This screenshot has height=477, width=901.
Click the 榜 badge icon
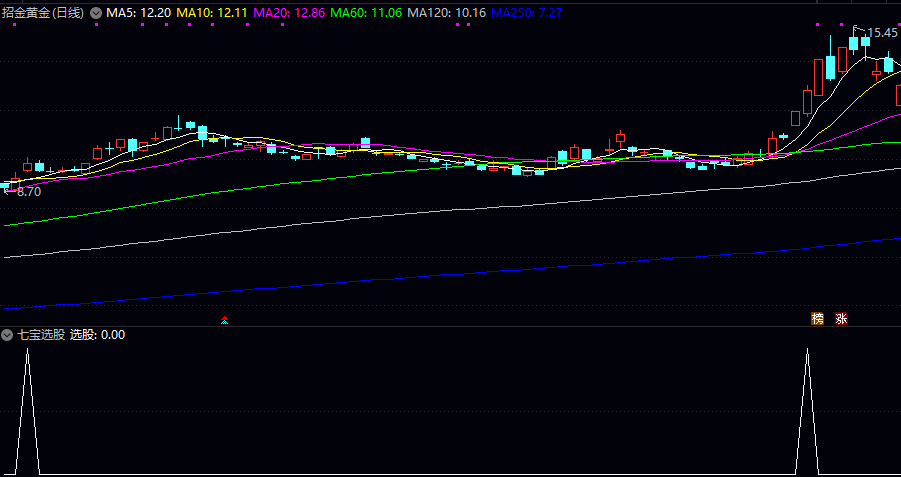coord(817,319)
